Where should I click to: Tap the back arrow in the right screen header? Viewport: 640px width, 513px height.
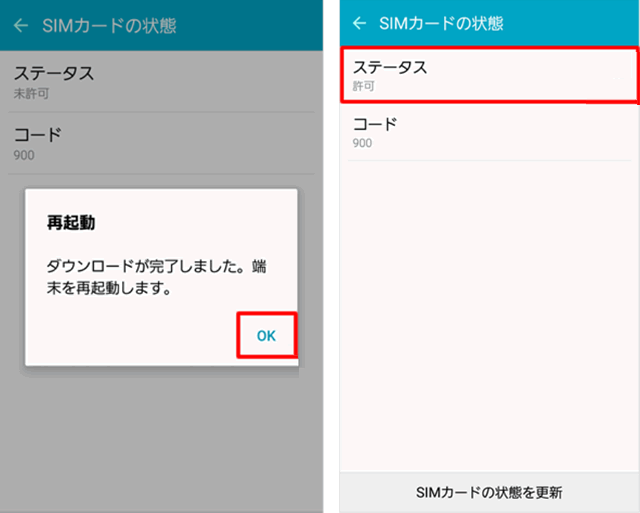point(359,23)
